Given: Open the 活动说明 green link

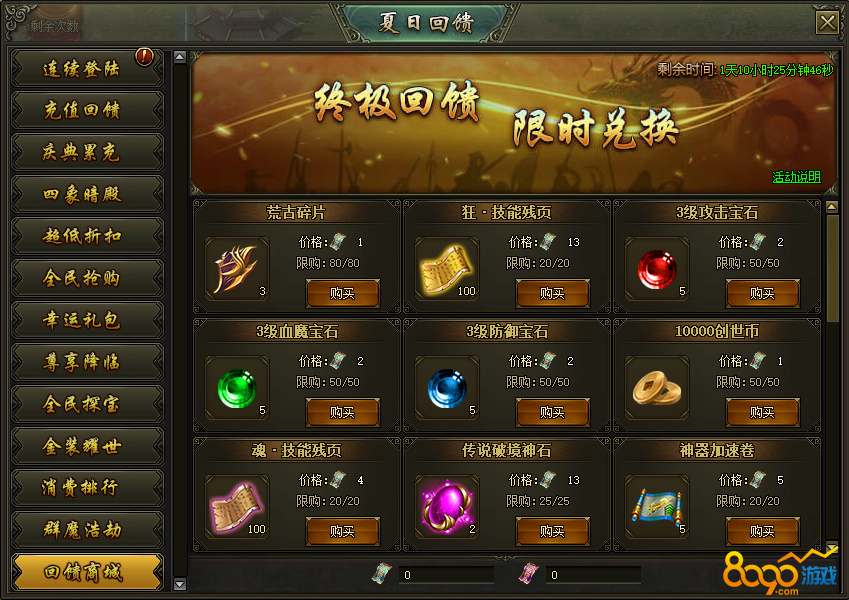Looking at the screenshot, I should pyautogui.click(x=796, y=177).
